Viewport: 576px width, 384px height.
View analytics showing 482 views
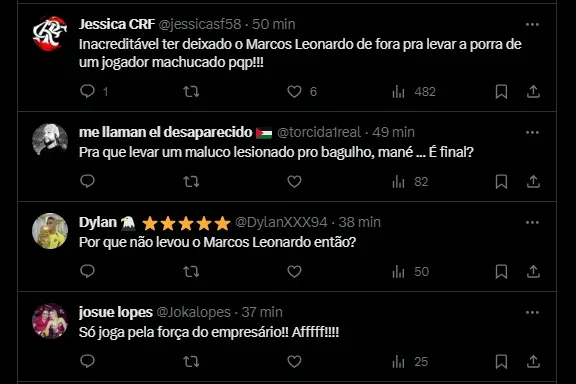(x=414, y=91)
